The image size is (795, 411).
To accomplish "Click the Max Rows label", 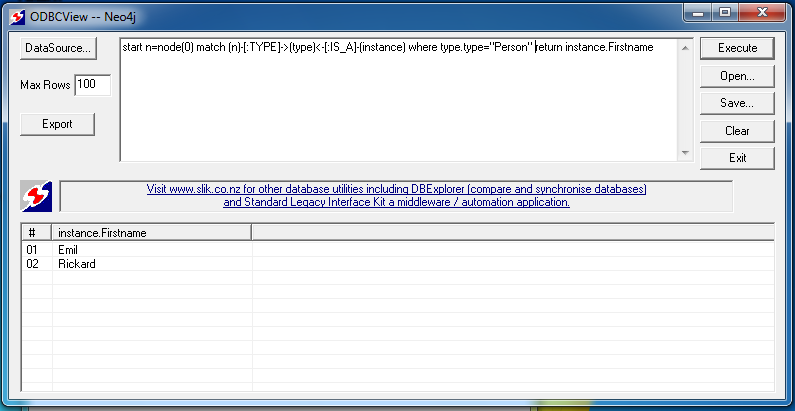I will (45, 85).
